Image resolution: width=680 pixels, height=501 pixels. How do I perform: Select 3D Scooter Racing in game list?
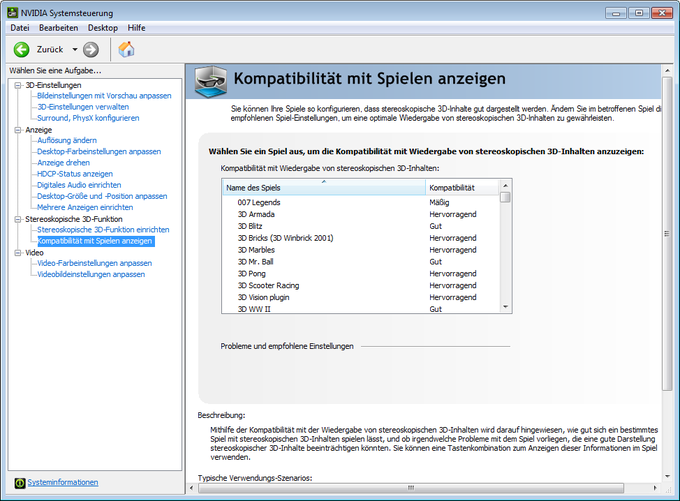pyautogui.click(x=361, y=286)
